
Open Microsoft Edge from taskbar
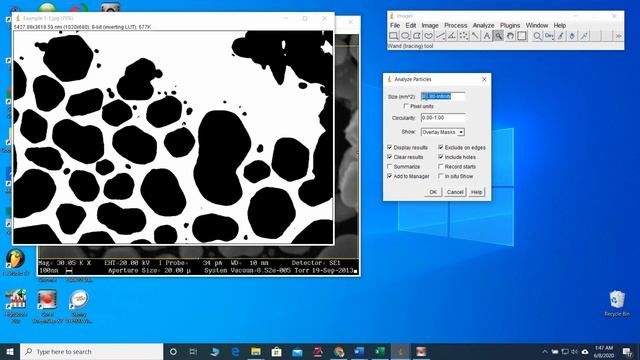click(236, 351)
